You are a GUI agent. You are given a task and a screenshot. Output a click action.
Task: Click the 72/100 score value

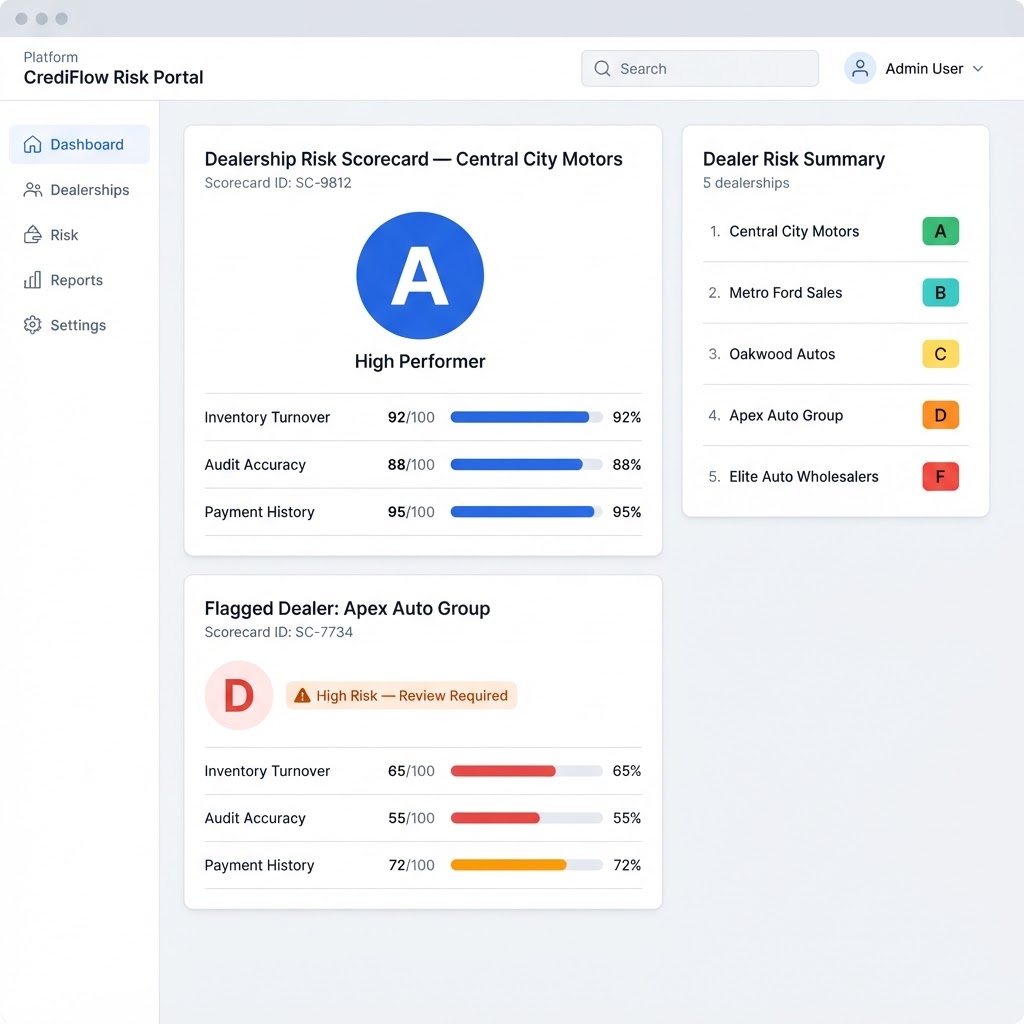click(411, 865)
